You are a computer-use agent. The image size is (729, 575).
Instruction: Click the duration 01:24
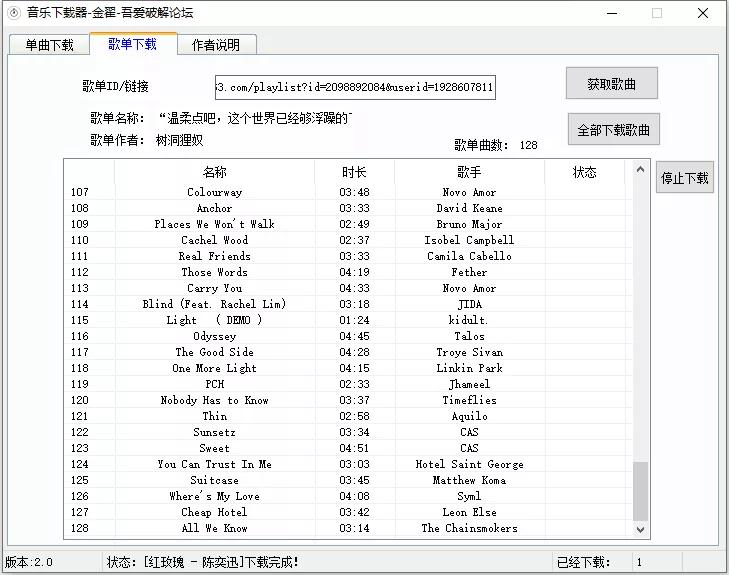coord(354,320)
